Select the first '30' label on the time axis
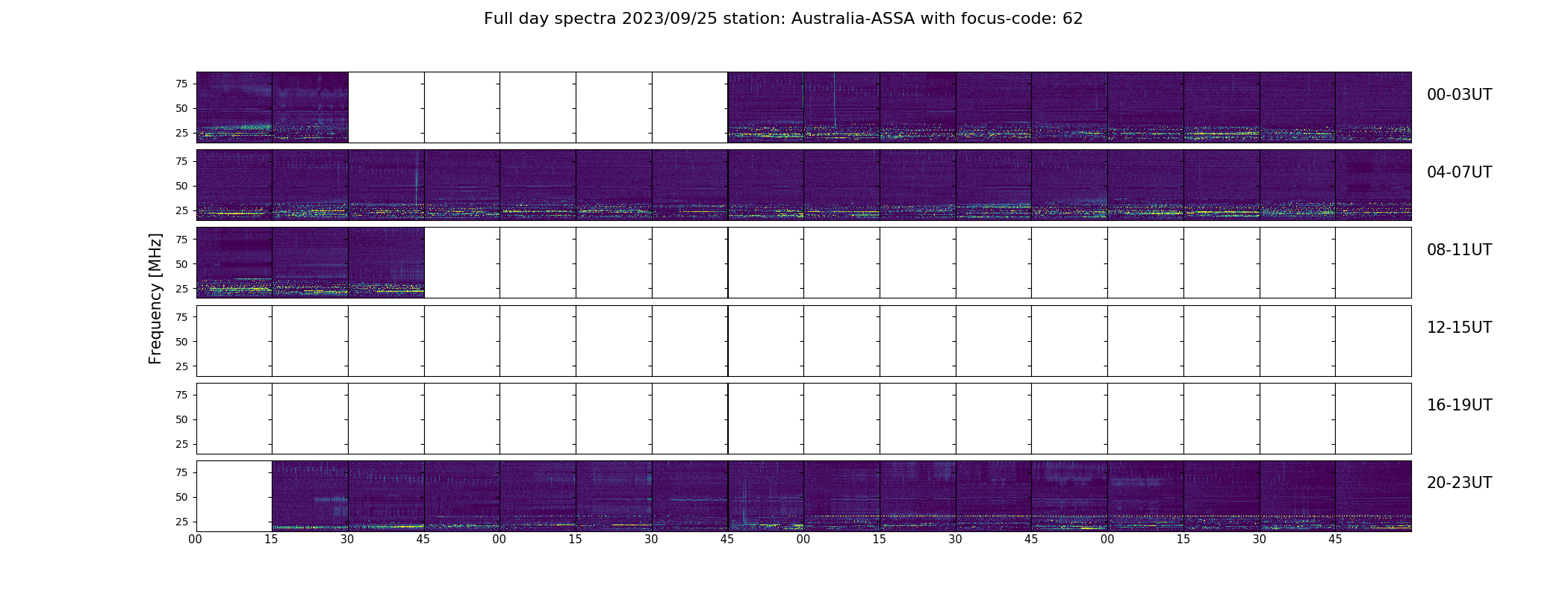 [x=348, y=540]
